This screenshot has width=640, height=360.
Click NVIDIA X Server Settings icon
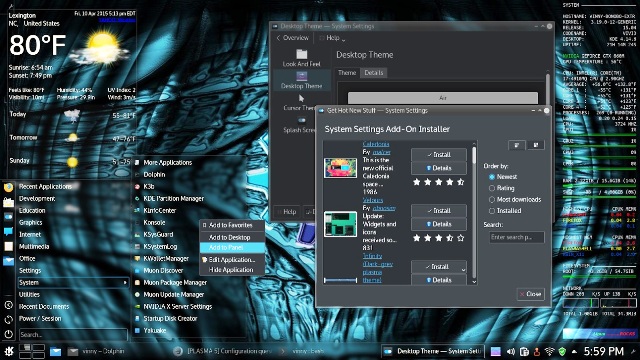click(x=137, y=307)
